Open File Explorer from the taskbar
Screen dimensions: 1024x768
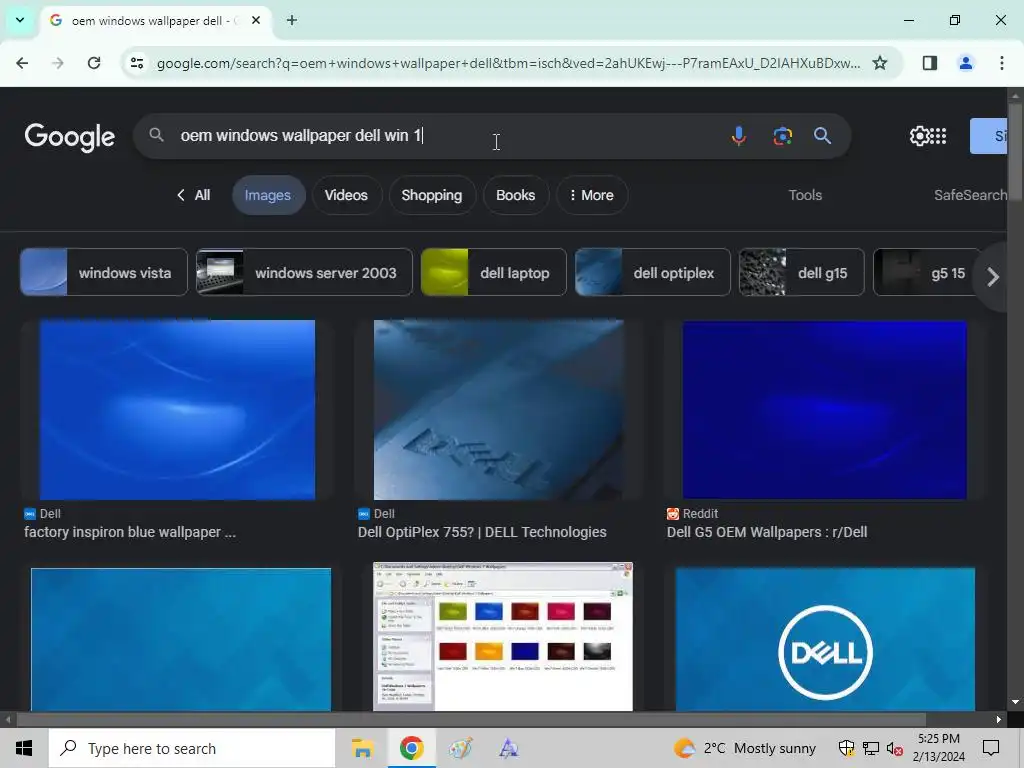pos(362,748)
